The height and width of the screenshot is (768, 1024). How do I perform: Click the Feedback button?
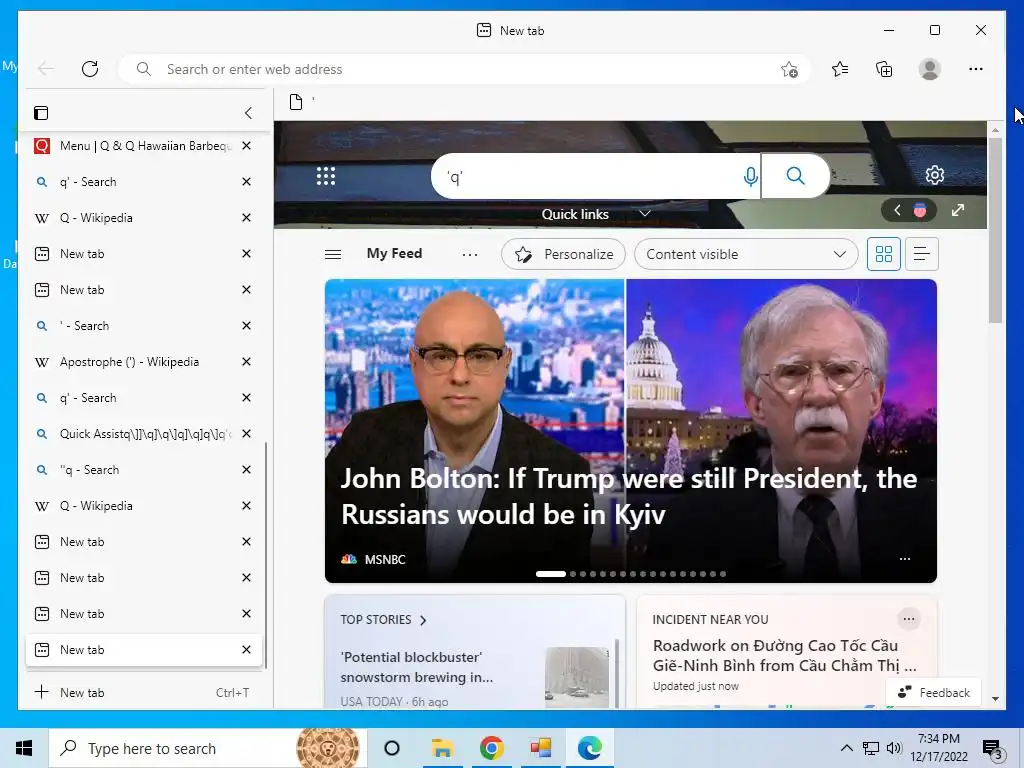coord(934,693)
